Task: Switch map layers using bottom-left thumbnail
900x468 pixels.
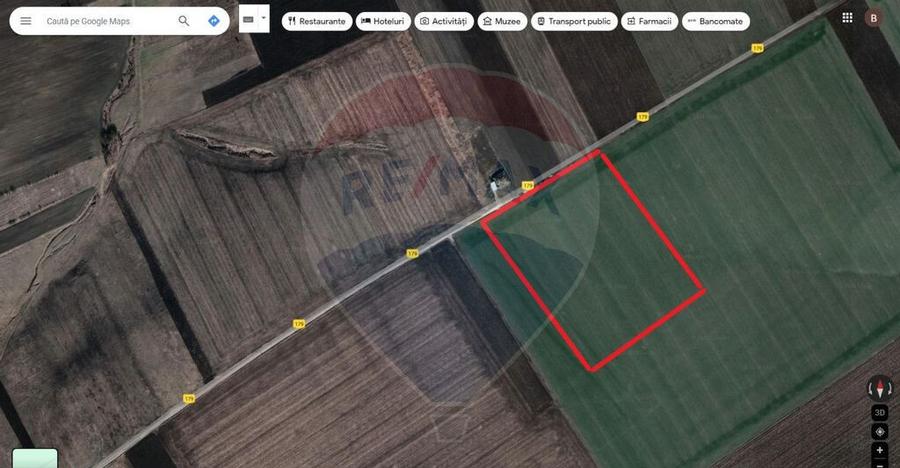Action: click(x=35, y=458)
